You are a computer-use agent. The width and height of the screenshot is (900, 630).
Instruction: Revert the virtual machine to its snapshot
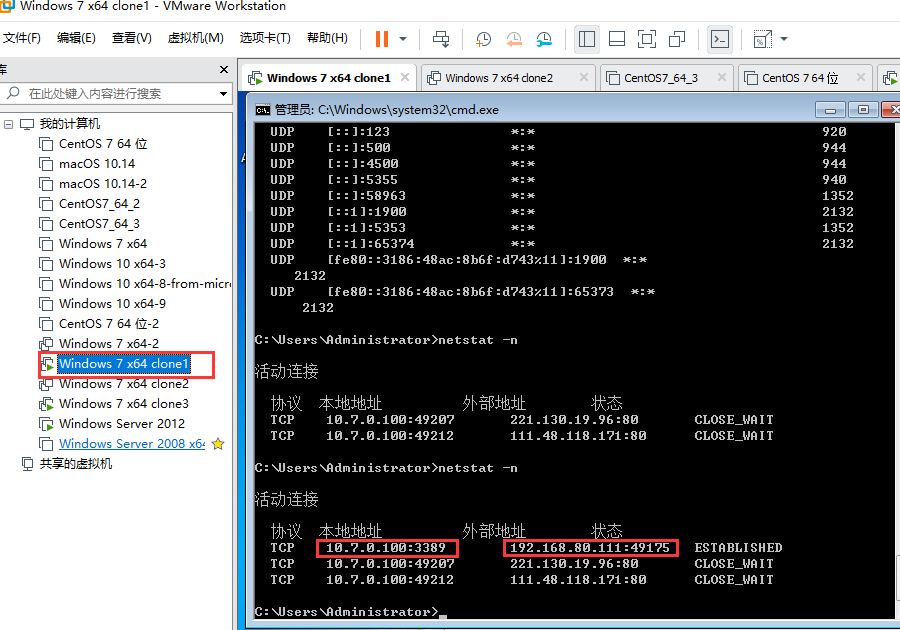pos(514,39)
